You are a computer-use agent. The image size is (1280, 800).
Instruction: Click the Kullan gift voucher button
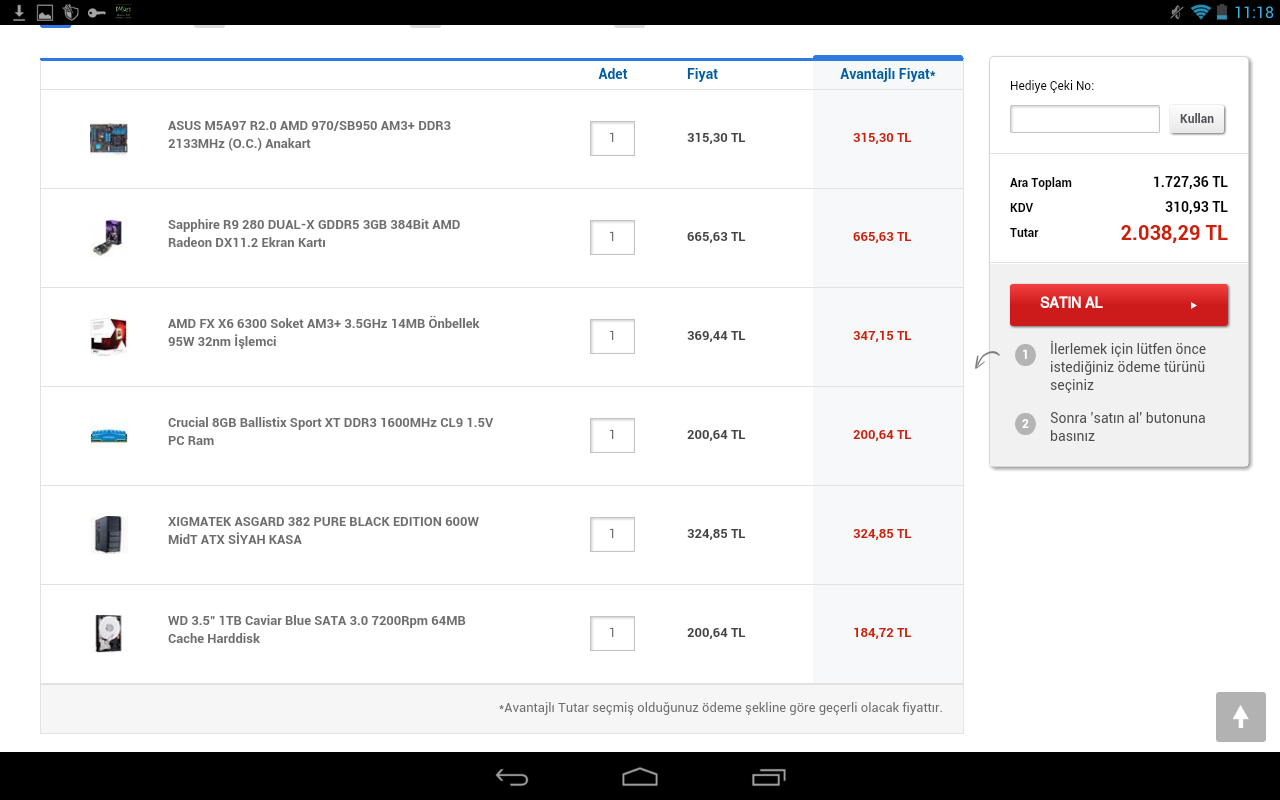click(1197, 119)
